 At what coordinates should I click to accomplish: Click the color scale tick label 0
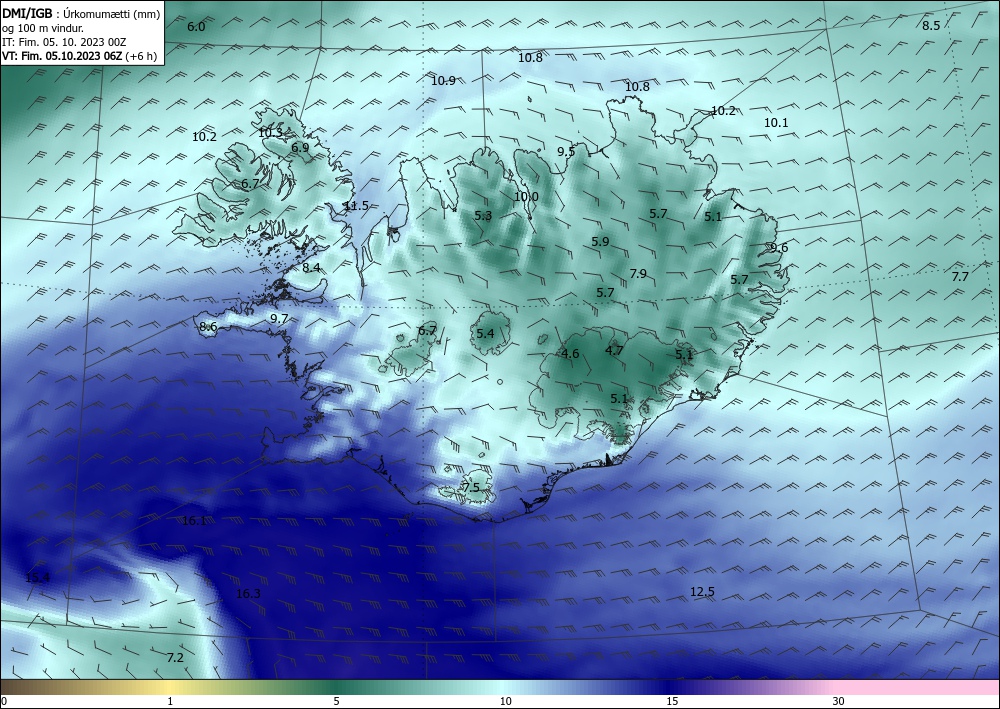[4, 701]
